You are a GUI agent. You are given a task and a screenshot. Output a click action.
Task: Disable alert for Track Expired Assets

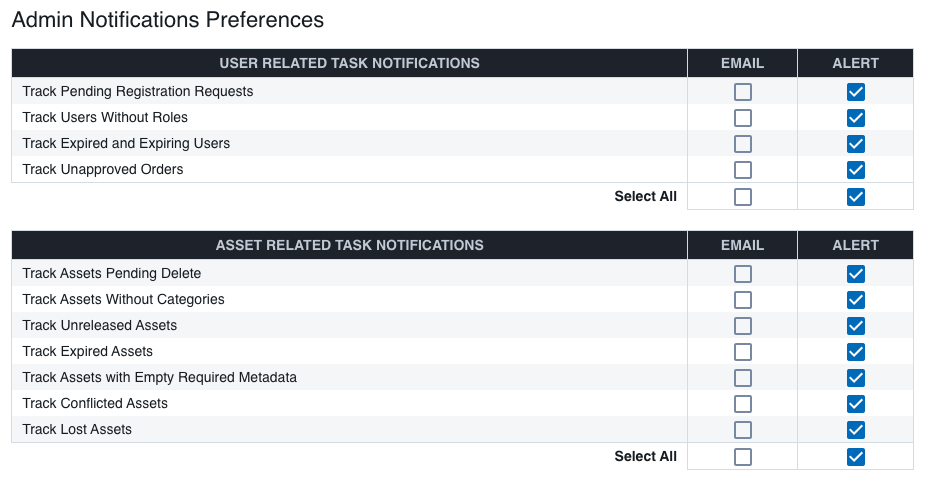(856, 352)
